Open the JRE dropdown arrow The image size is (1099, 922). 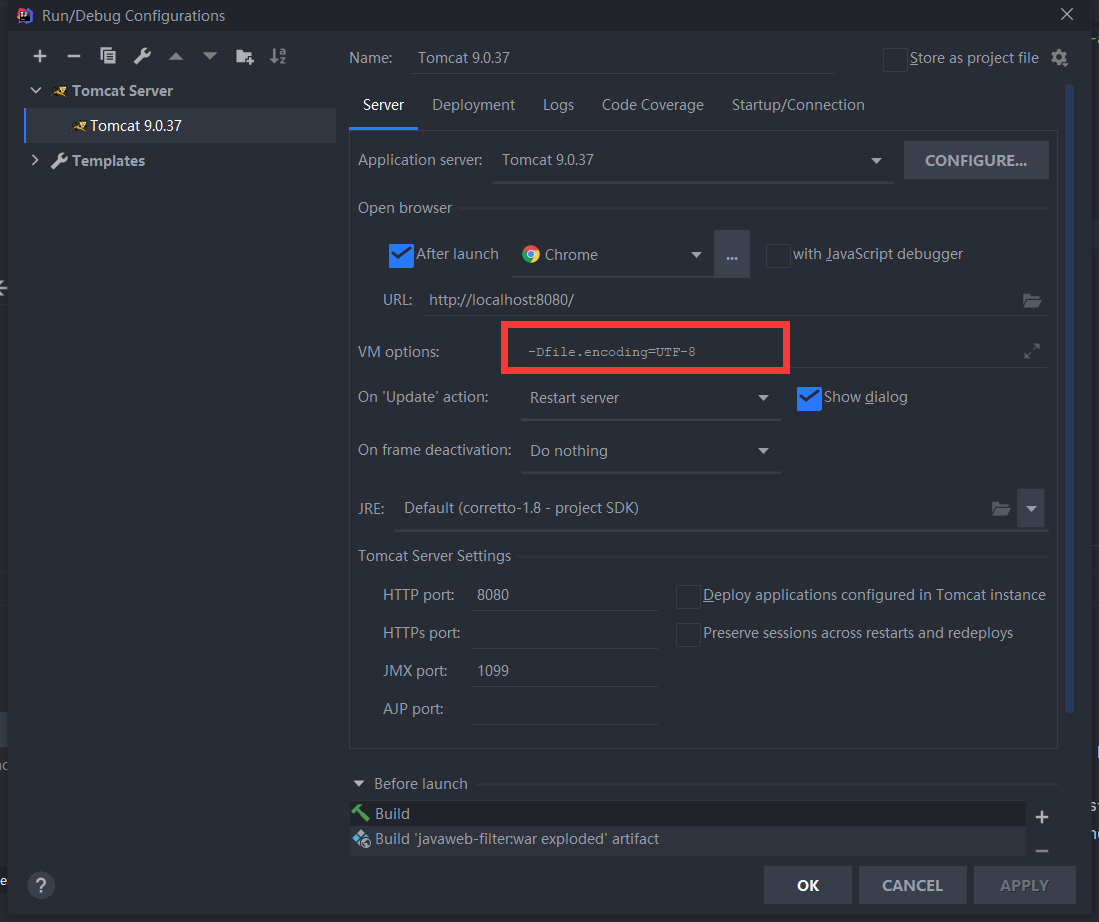1031,508
